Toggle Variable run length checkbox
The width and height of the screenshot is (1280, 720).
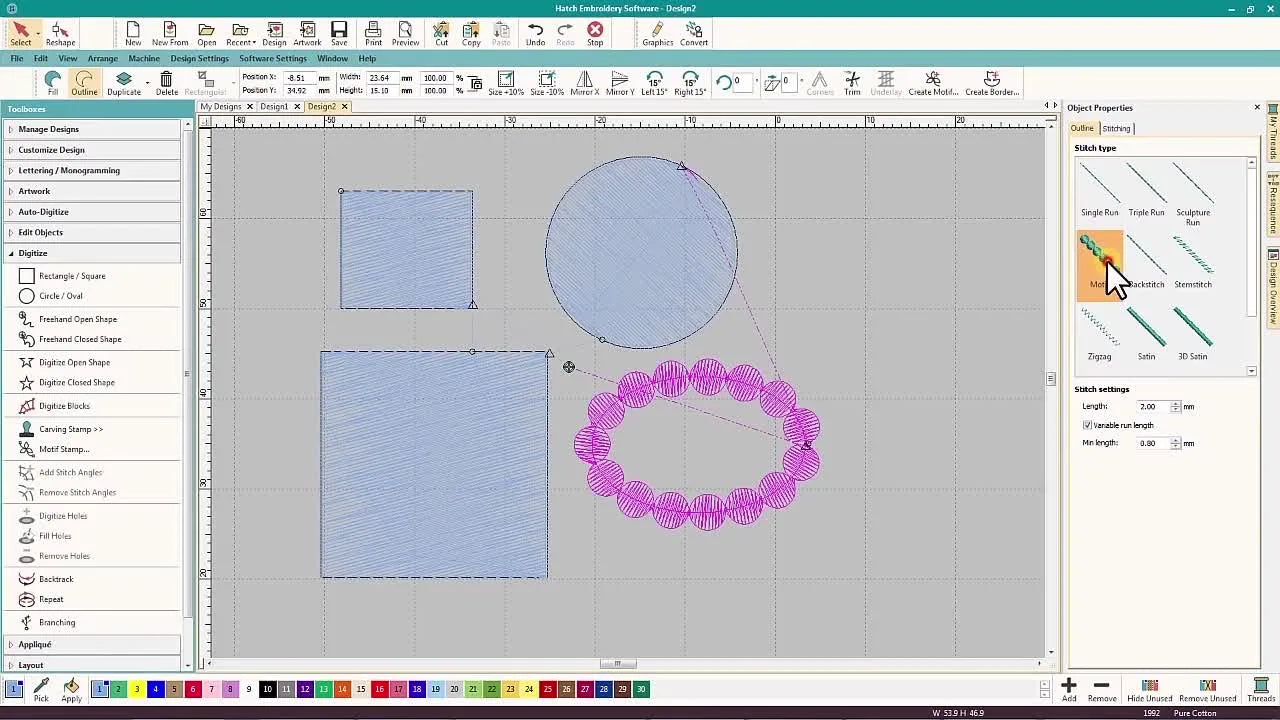tap(1087, 425)
